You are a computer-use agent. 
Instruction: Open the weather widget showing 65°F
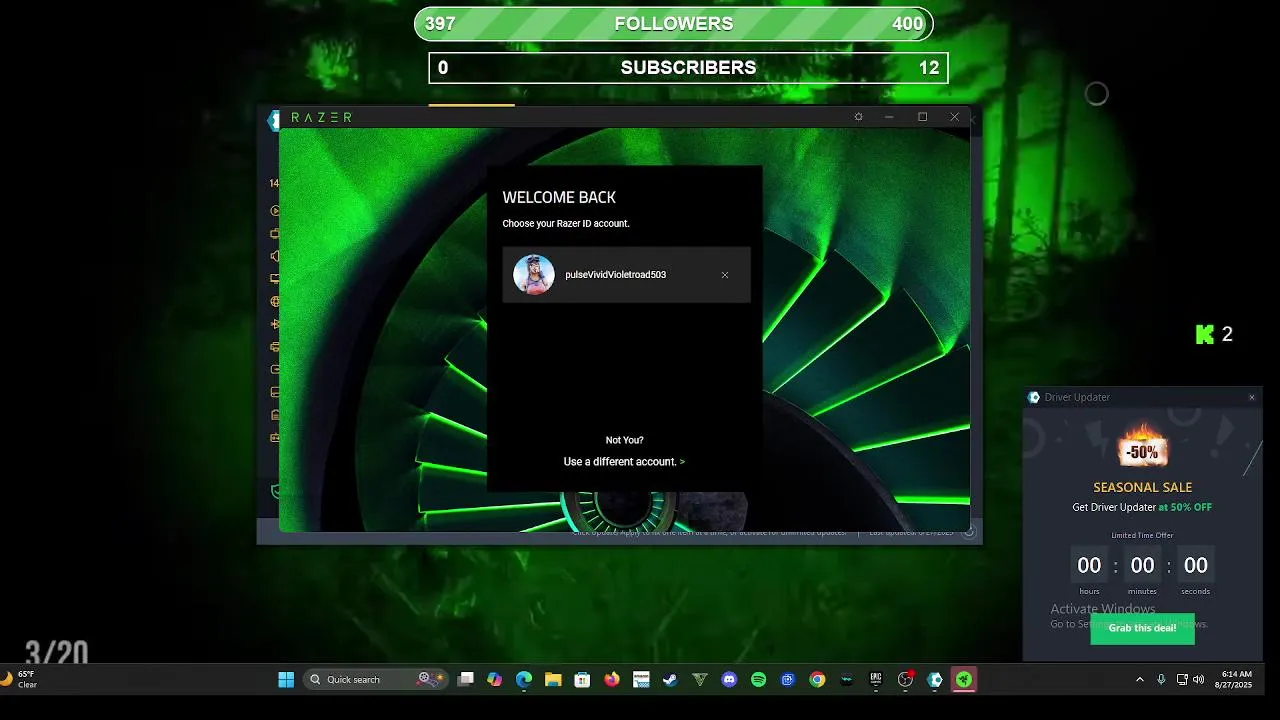point(20,680)
